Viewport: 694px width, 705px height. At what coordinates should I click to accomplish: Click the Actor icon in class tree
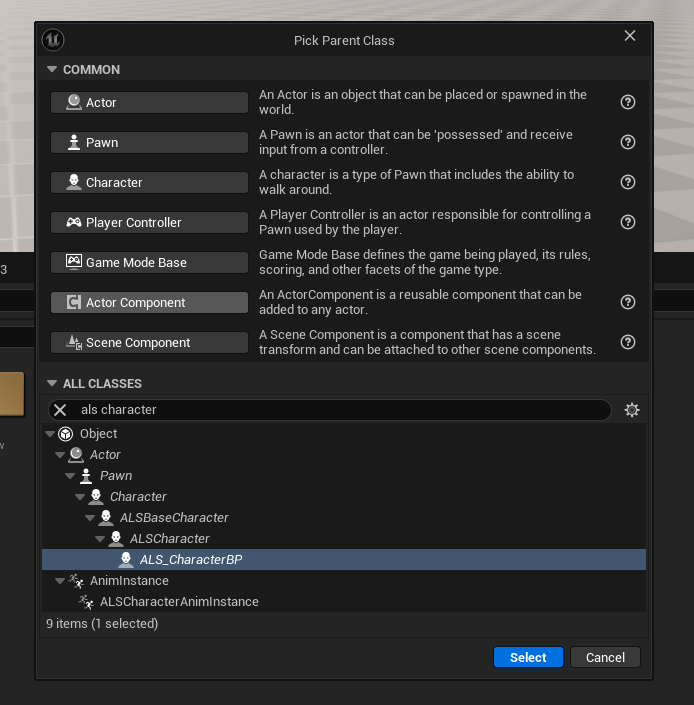tap(76, 455)
